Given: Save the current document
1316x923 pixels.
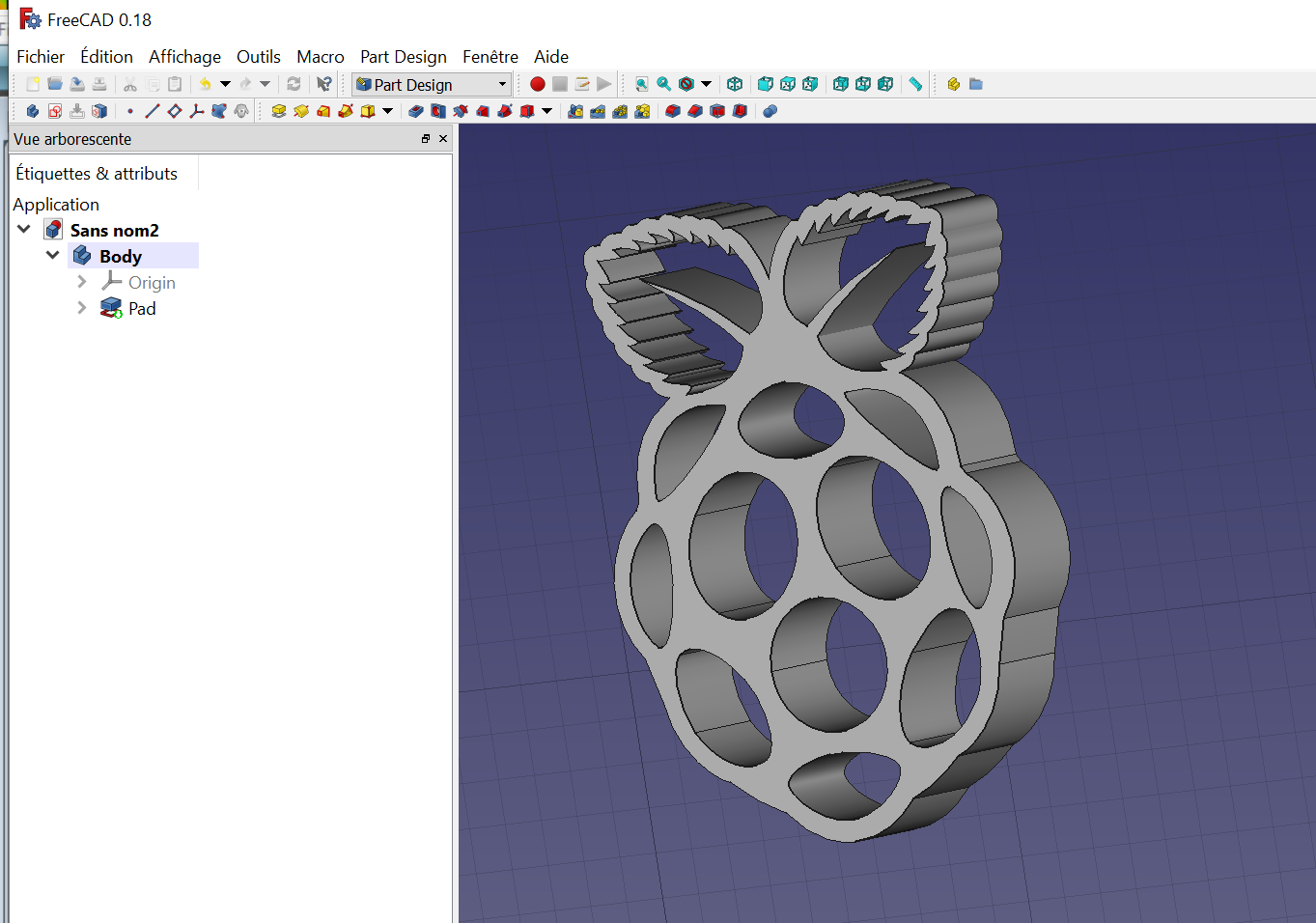Looking at the screenshot, I should click(x=77, y=84).
